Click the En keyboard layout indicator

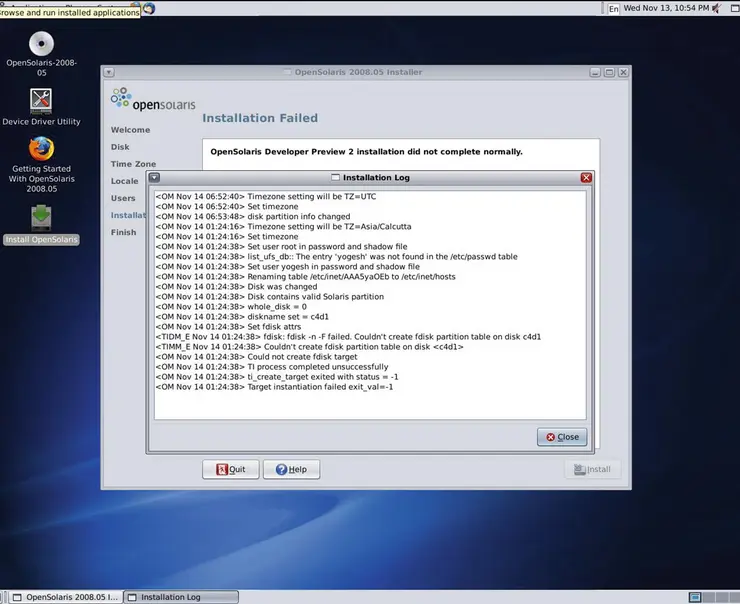click(x=613, y=8)
